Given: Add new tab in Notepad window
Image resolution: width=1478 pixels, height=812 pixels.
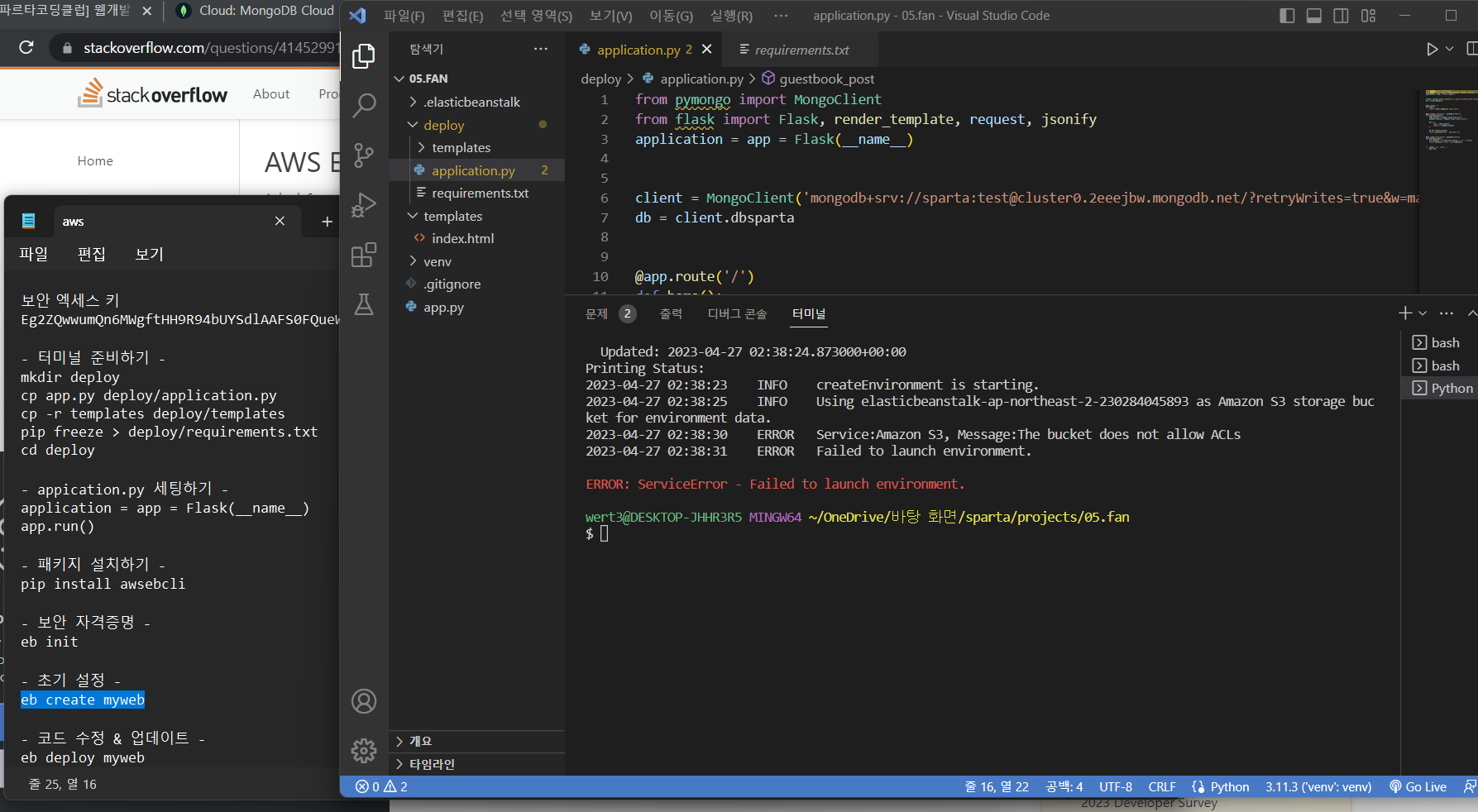Looking at the screenshot, I should tap(327, 221).
